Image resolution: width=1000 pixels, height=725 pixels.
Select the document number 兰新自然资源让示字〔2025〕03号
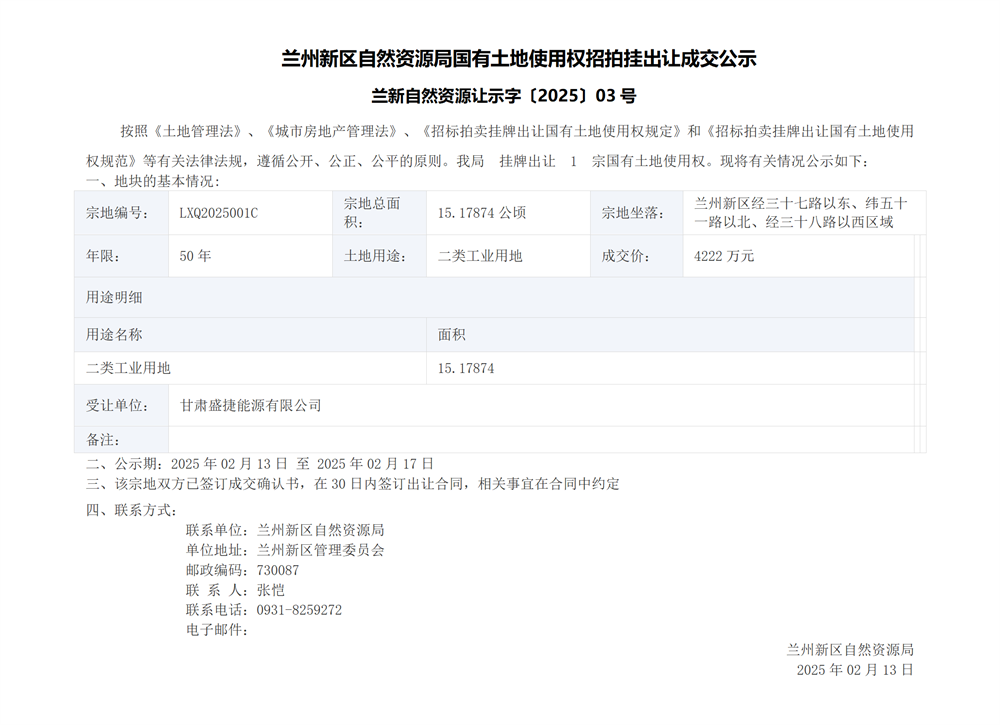504,96
